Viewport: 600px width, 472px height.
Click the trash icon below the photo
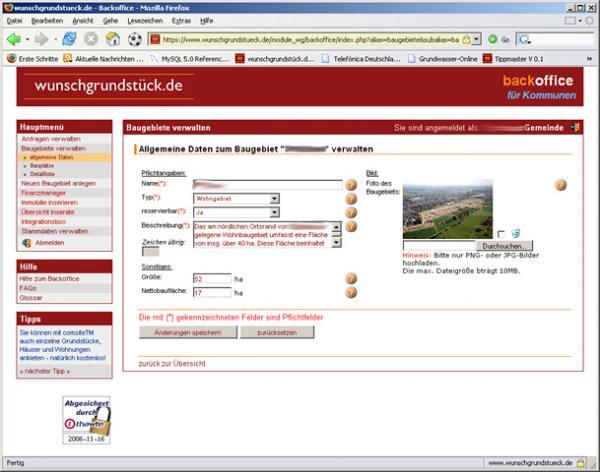pos(516,233)
